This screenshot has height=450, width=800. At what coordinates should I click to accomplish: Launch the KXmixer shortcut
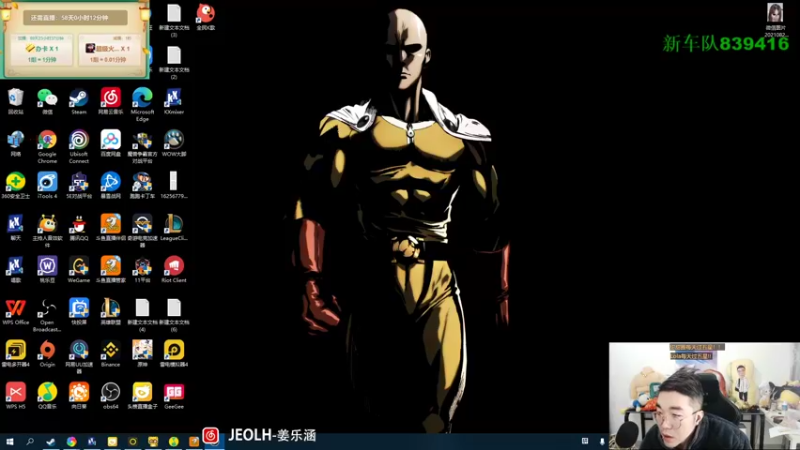coord(174,98)
